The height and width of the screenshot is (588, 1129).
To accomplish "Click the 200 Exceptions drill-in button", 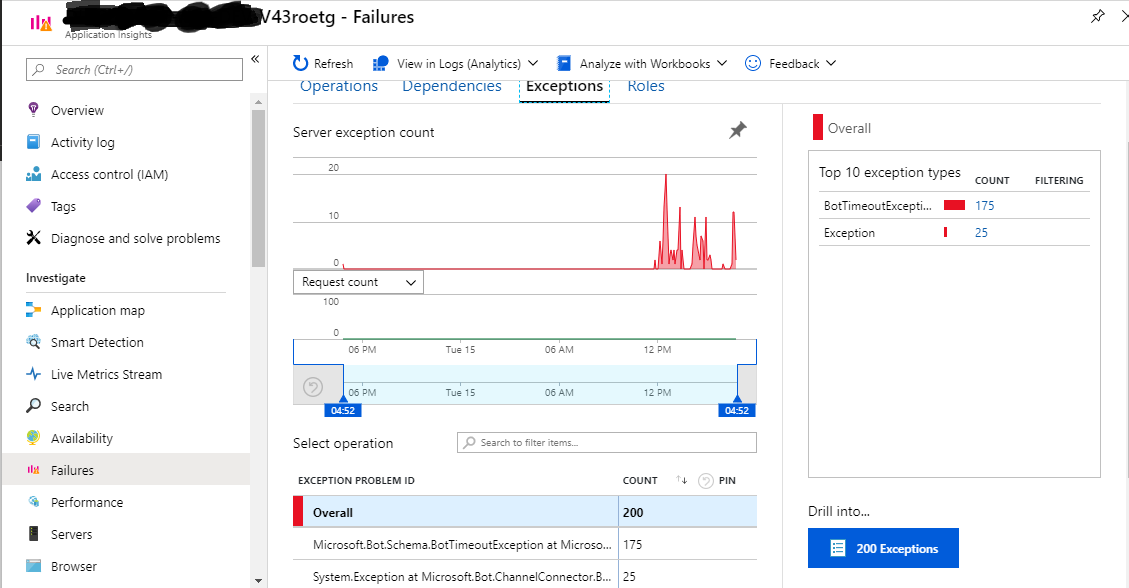I will tap(882, 548).
